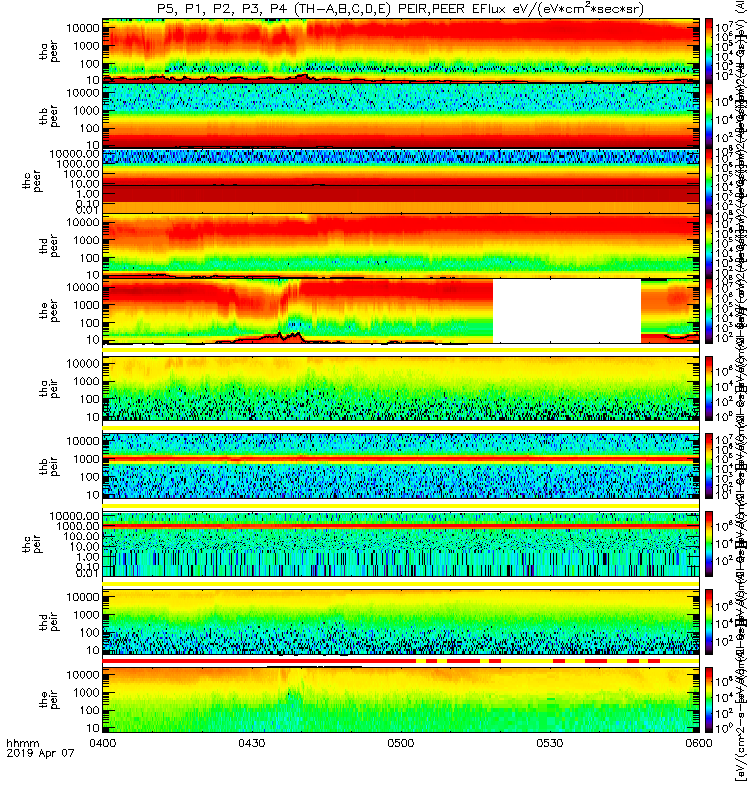Click the 0500 time axis label
750x800 pixels.
(x=401, y=743)
